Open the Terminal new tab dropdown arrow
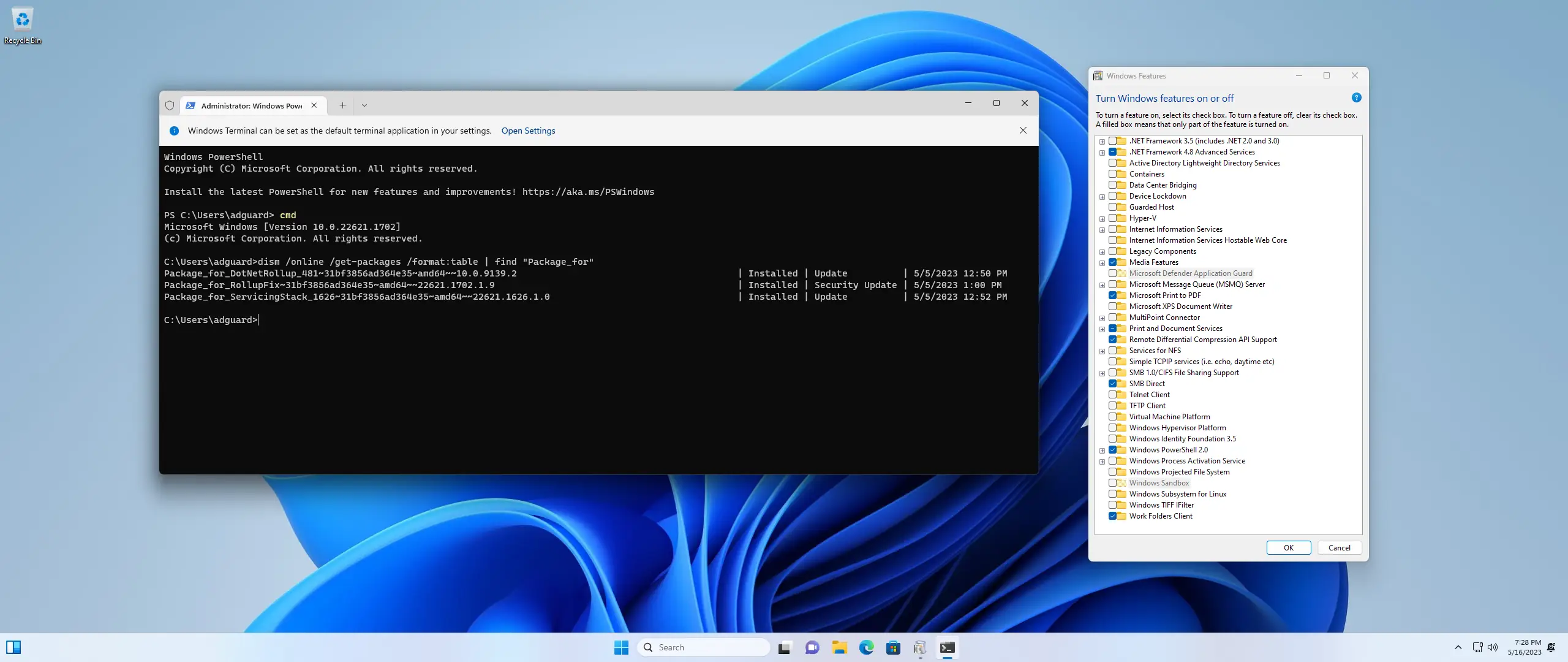Image resolution: width=1568 pixels, height=662 pixels. (x=364, y=105)
